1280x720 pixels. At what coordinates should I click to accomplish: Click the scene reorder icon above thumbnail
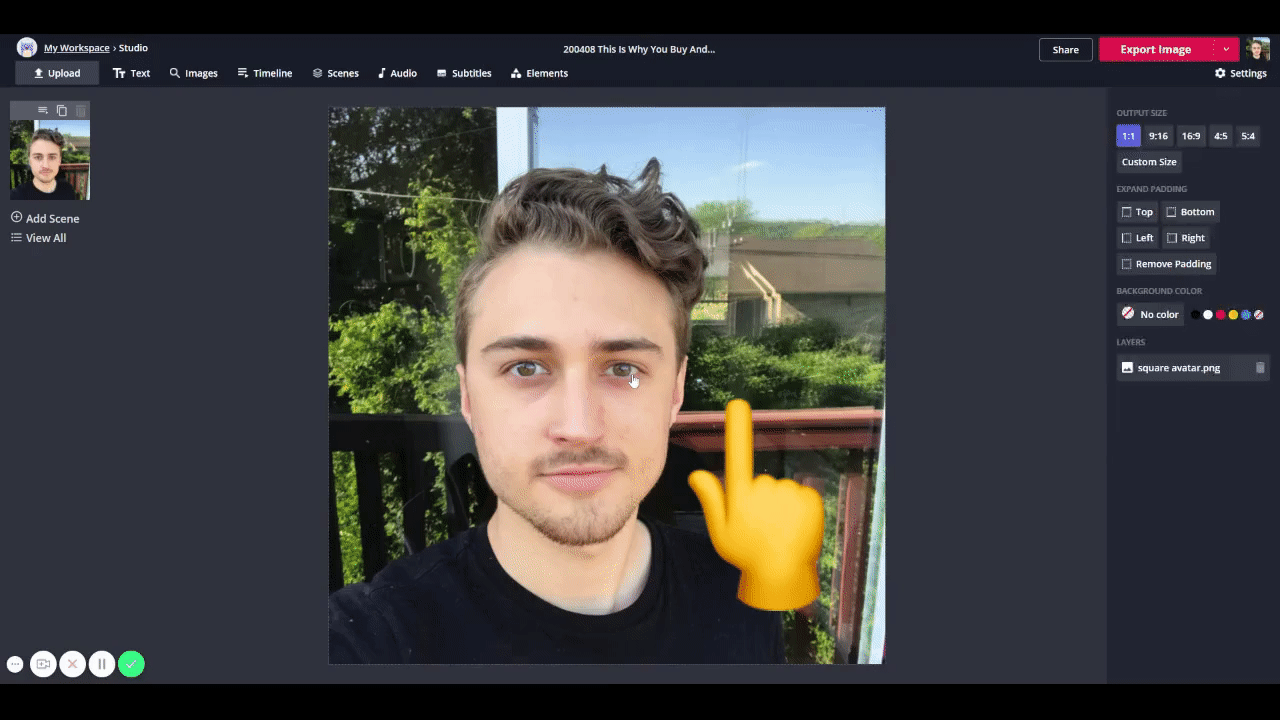43,110
